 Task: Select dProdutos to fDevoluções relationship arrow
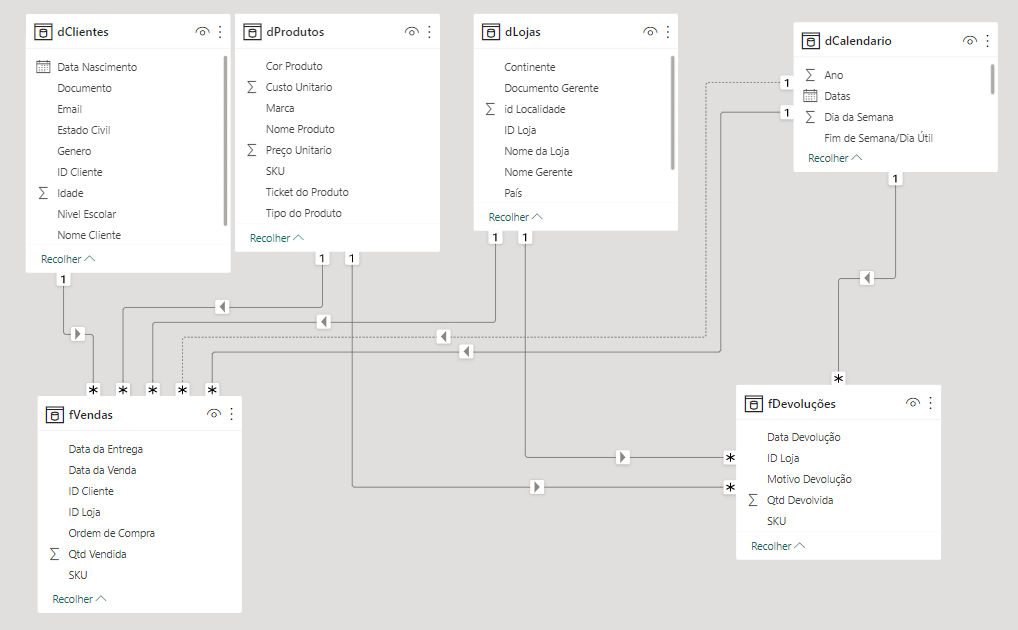pos(536,486)
